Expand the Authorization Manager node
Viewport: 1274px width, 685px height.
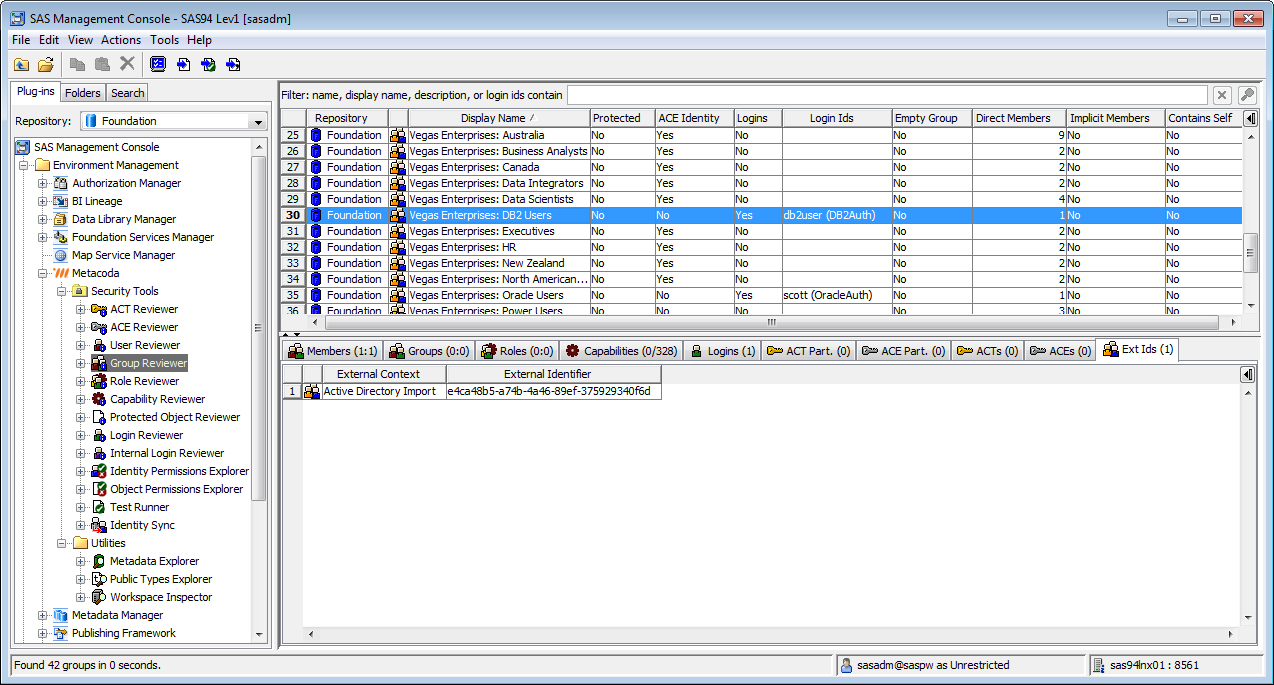click(x=43, y=184)
